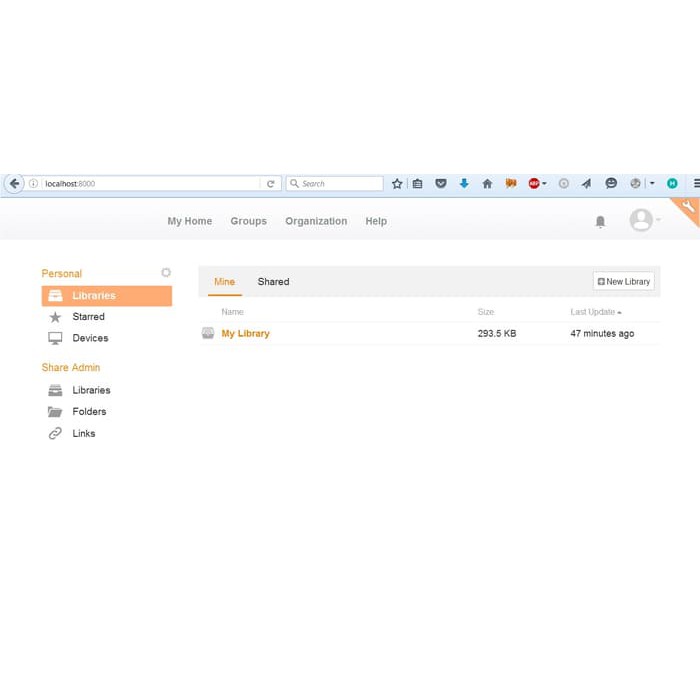The height and width of the screenshot is (700, 700).
Task: Go to browser home page icon
Action: [x=488, y=183]
